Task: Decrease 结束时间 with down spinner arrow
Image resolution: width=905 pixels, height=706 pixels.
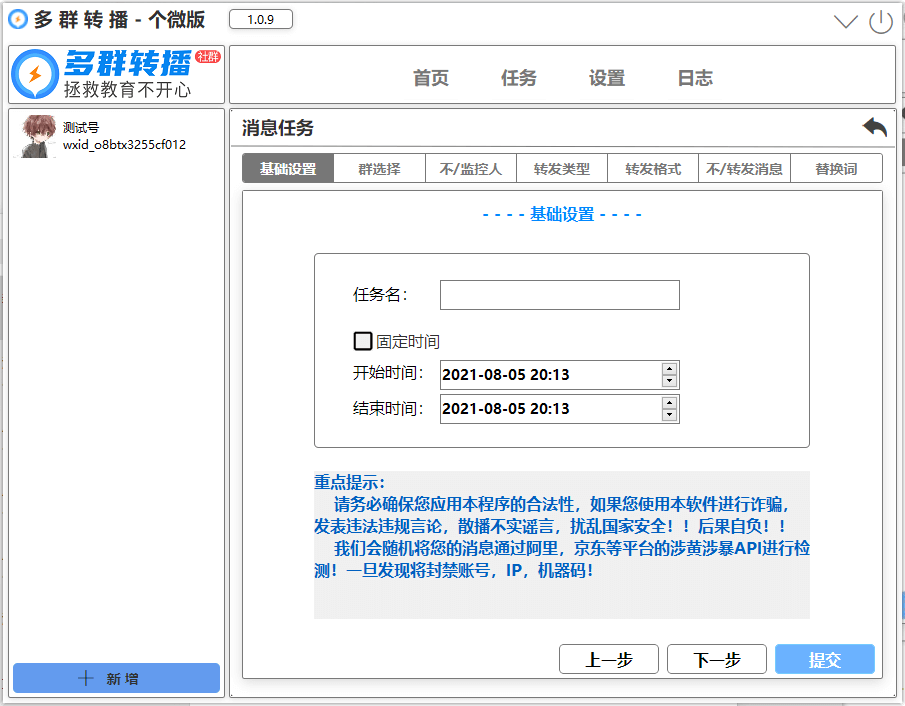Action: click(670, 415)
